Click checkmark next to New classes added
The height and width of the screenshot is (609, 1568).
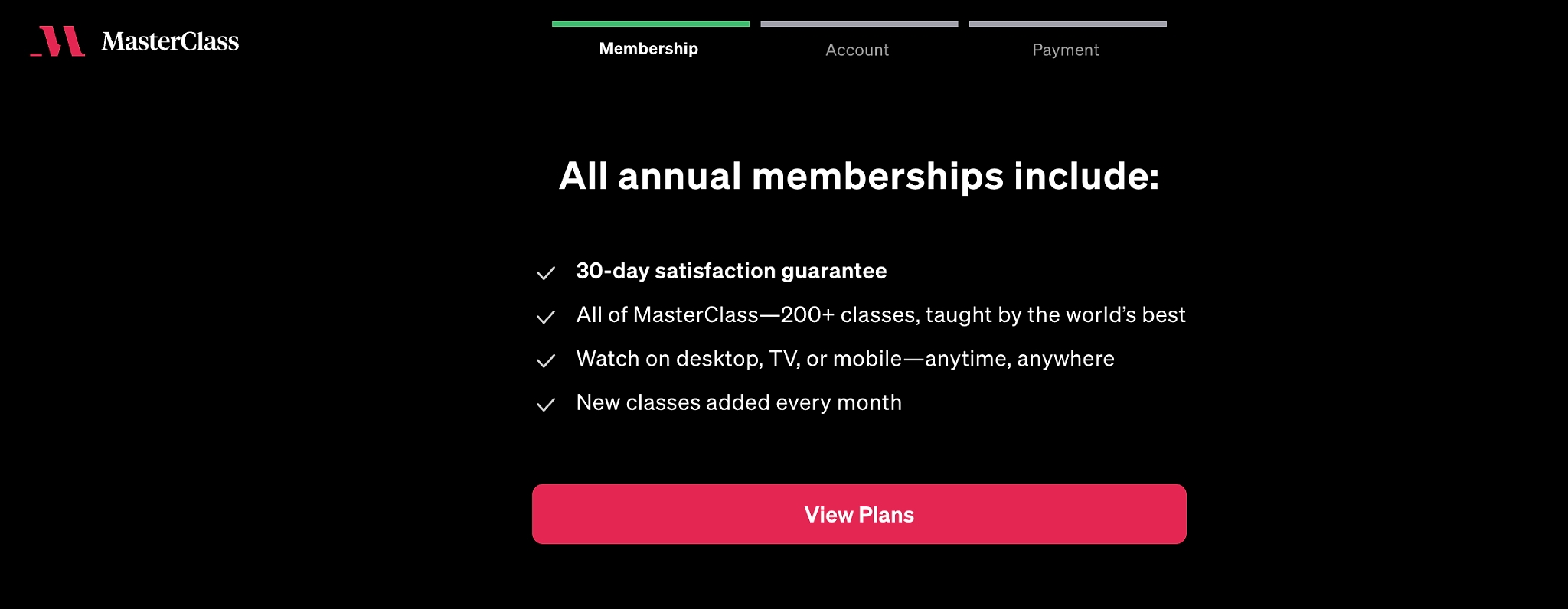546,405
